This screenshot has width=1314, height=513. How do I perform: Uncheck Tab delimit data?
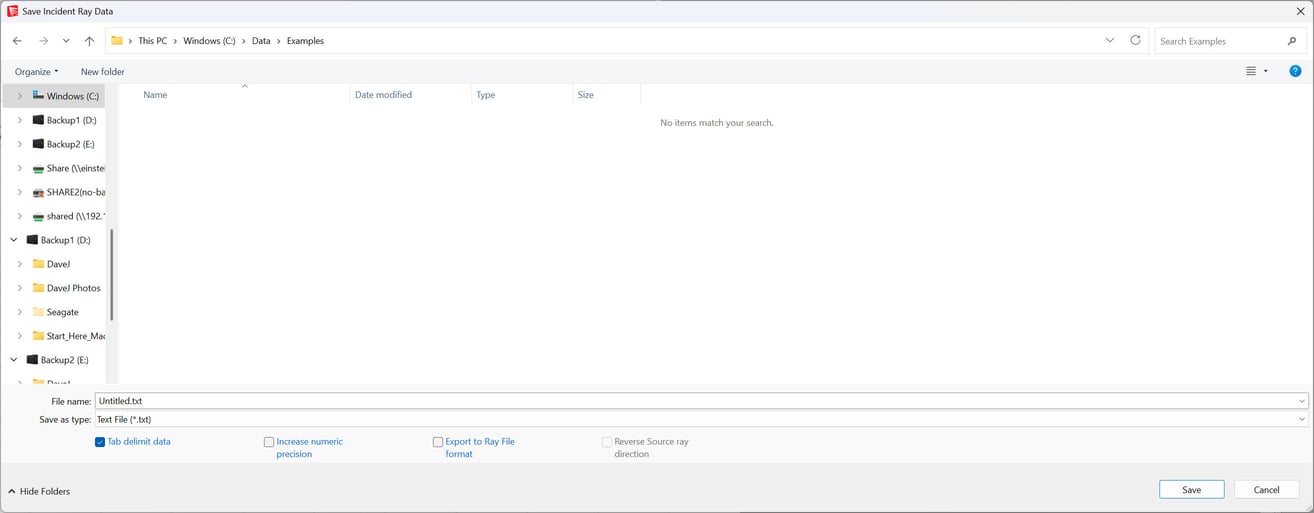[x=100, y=441]
